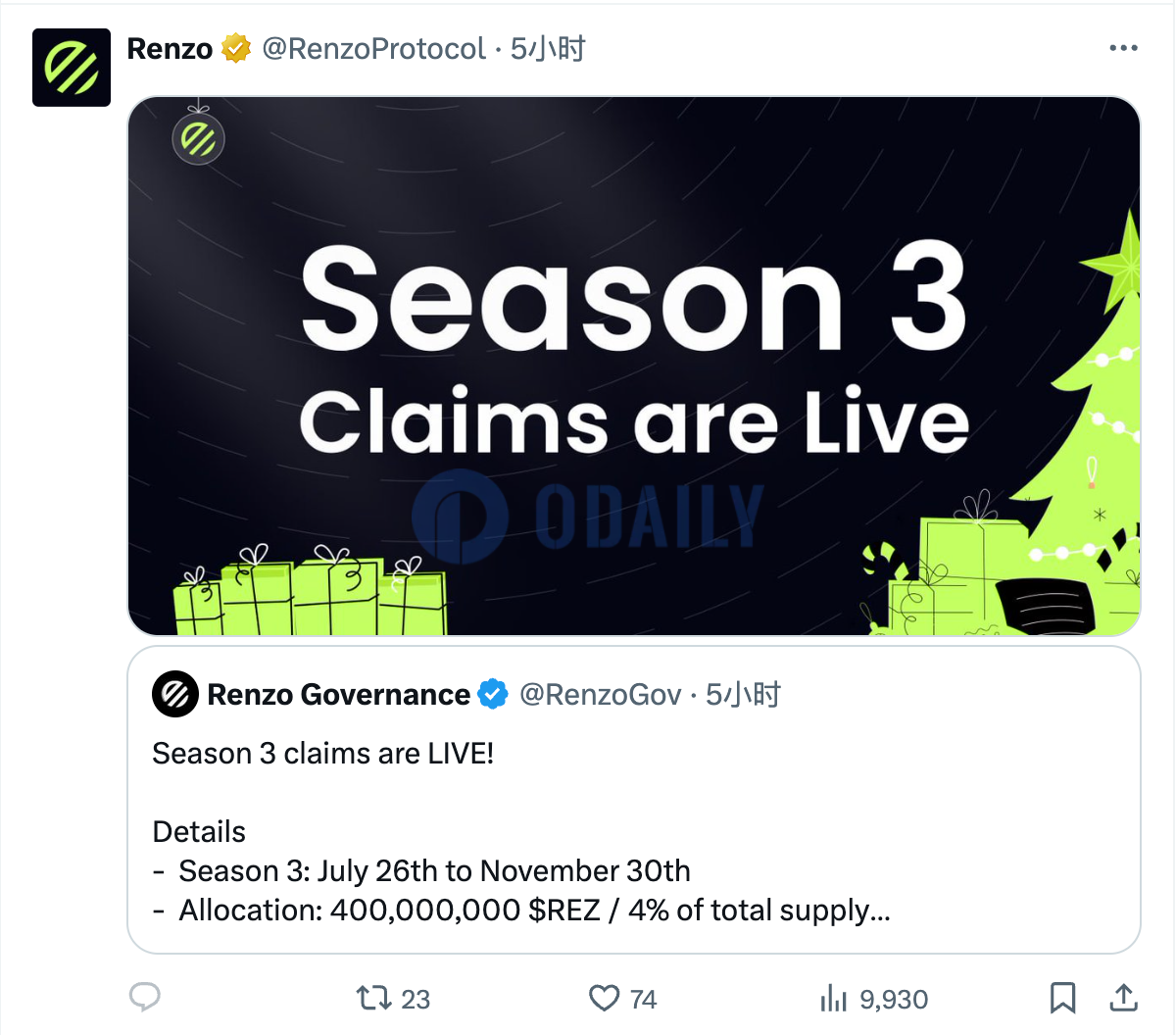This screenshot has width=1176, height=1035.
Task: Repost the tweet with 23 reposts
Action: 393,999
